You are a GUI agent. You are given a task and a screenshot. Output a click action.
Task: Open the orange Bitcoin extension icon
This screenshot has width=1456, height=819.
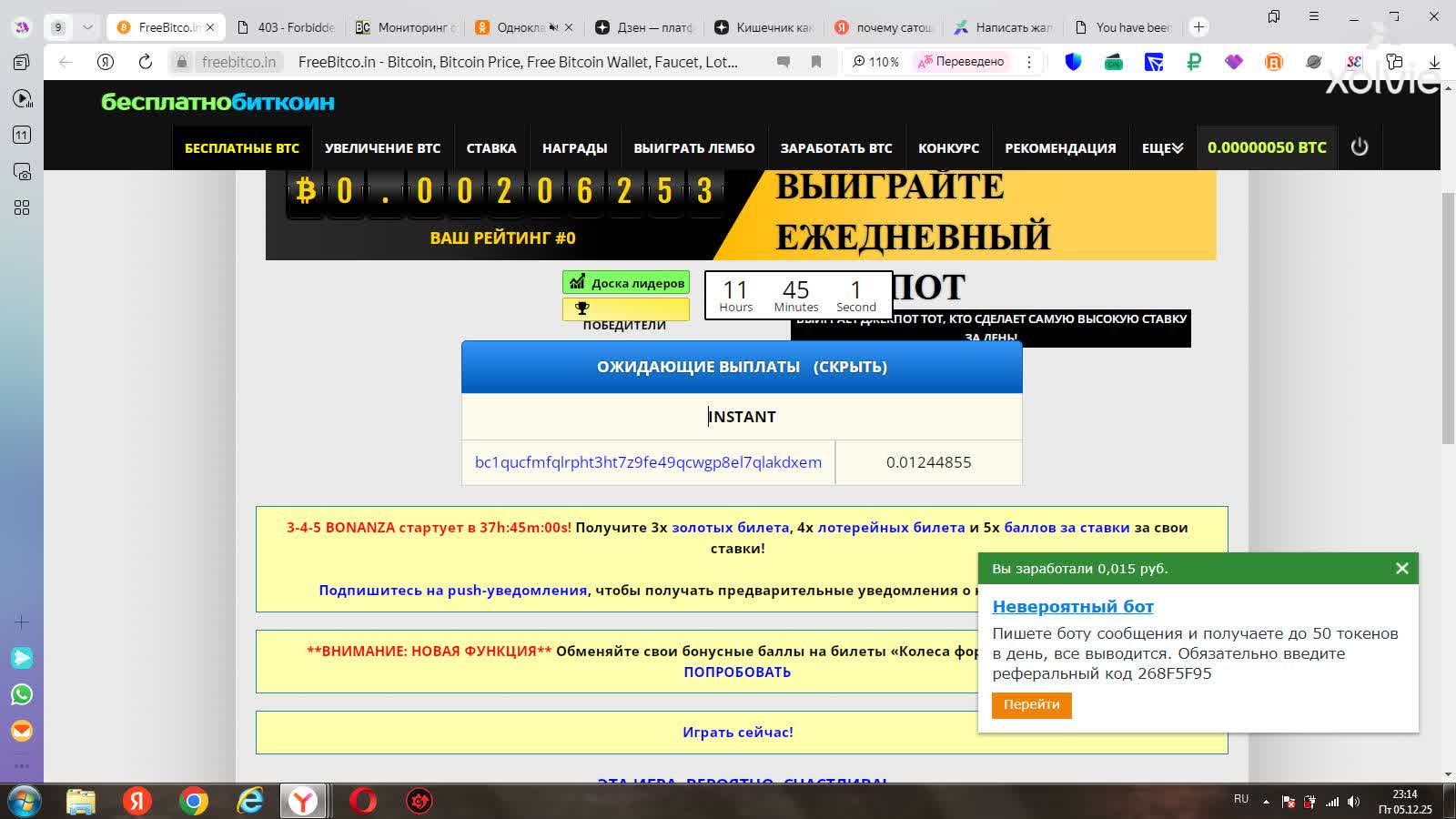pyautogui.click(x=1273, y=62)
